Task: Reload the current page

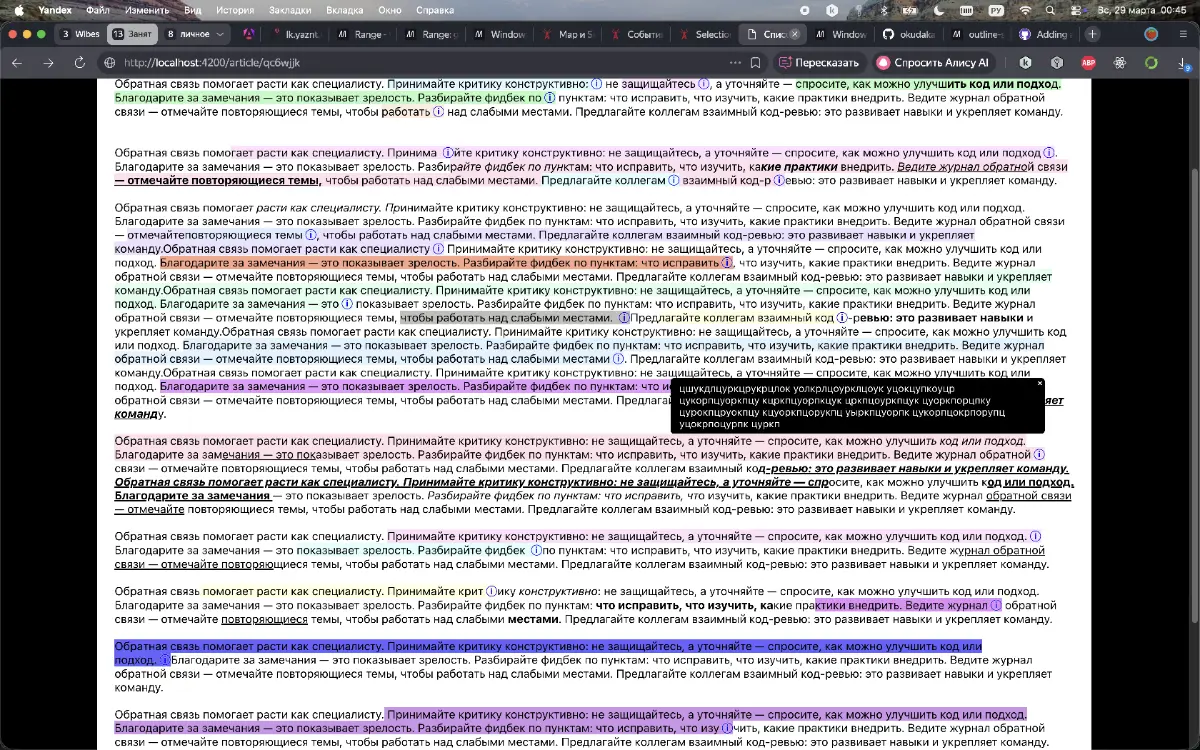Action: coord(79,62)
